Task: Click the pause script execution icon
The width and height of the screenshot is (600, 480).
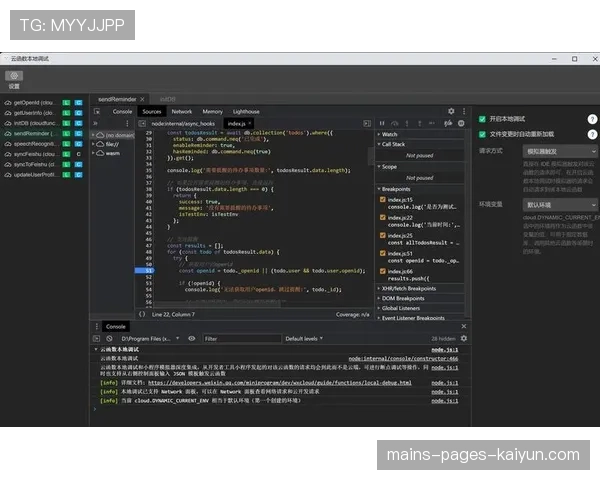Action: 382,123
